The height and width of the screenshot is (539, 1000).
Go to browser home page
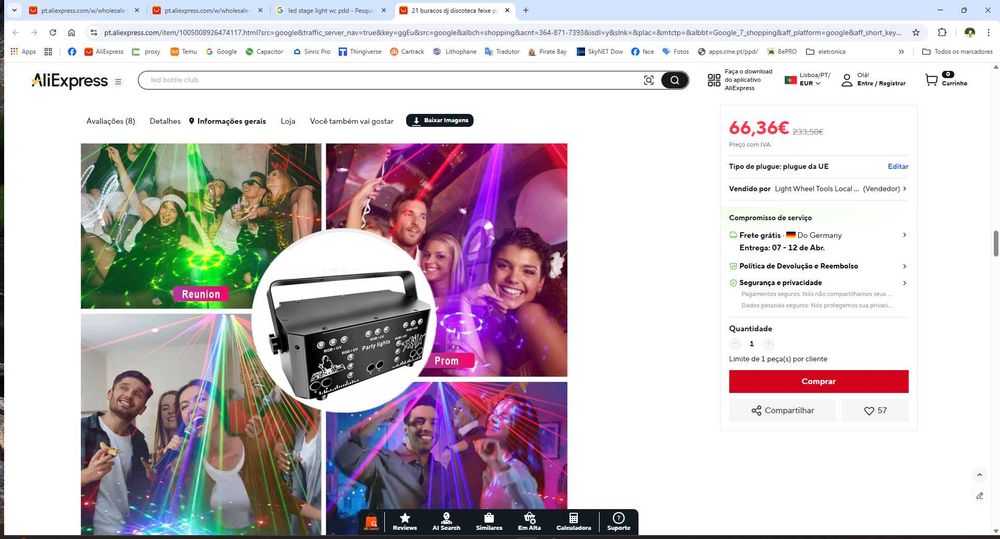pyautogui.click(x=71, y=33)
